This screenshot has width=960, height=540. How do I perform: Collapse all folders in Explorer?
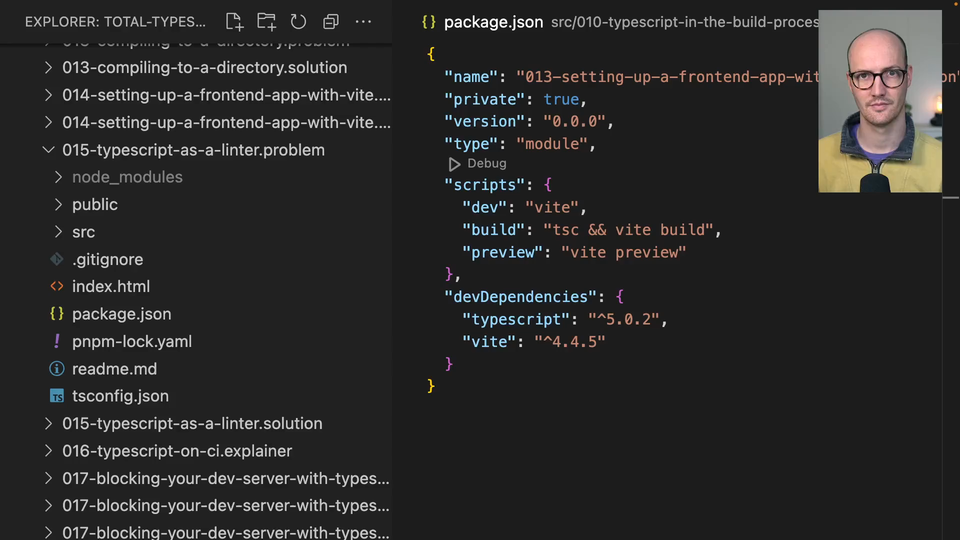331,21
